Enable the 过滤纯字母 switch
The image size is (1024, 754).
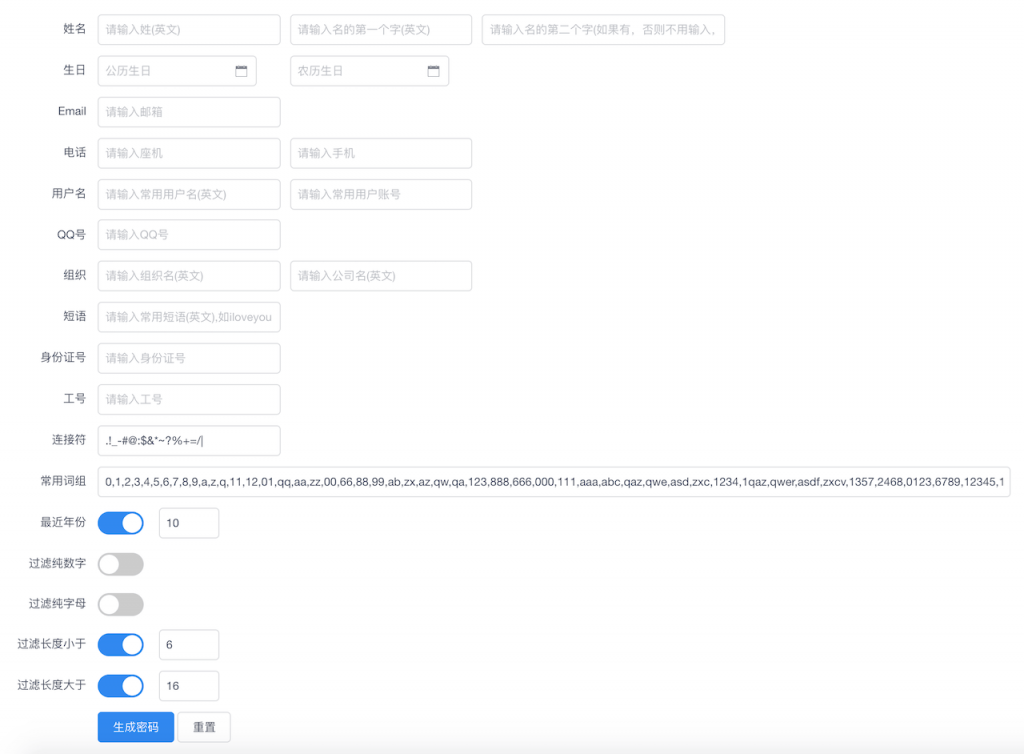(x=121, y=605)
